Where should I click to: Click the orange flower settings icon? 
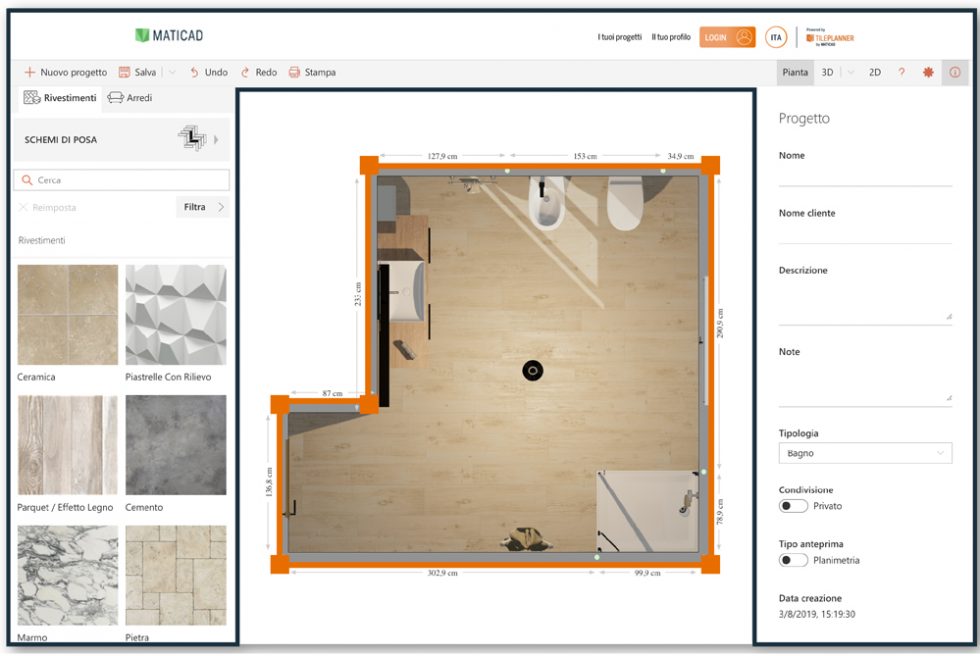tap(927, 72)
